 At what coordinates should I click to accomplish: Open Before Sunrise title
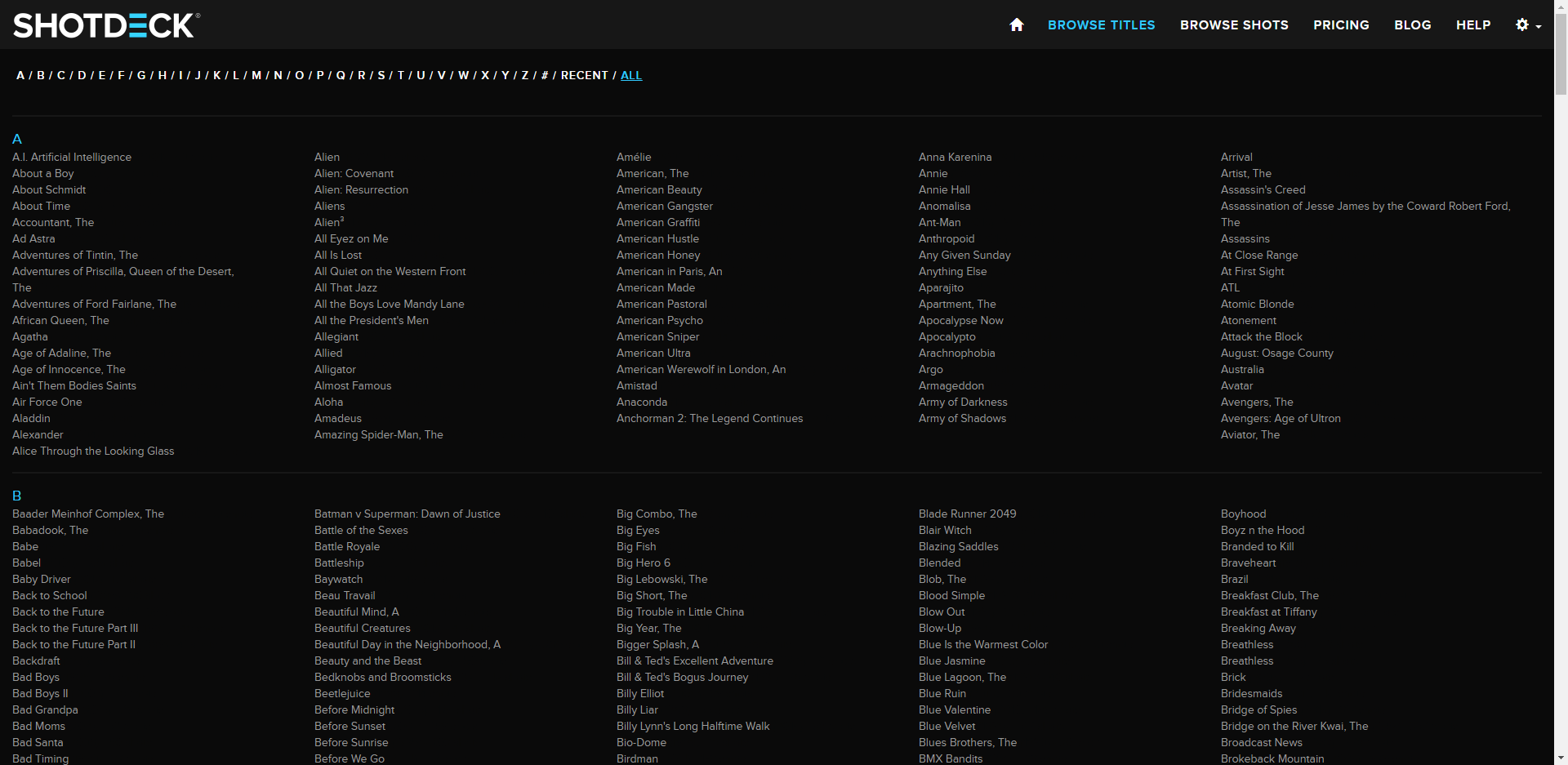[351, 742]
